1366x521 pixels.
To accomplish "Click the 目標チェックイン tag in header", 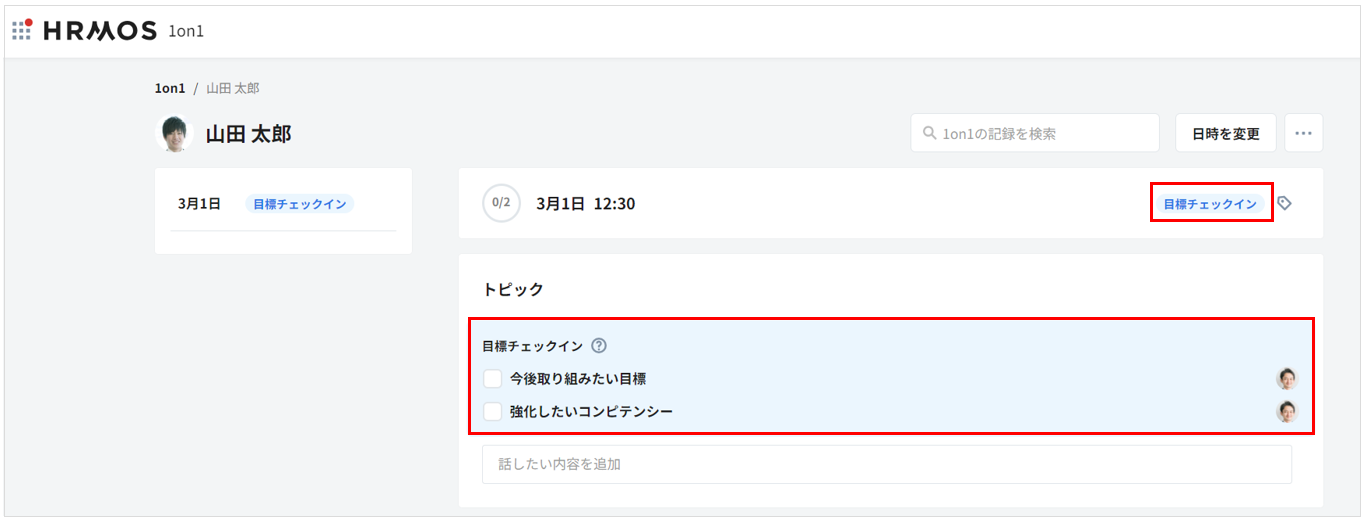I will (x=1210, y=204).
